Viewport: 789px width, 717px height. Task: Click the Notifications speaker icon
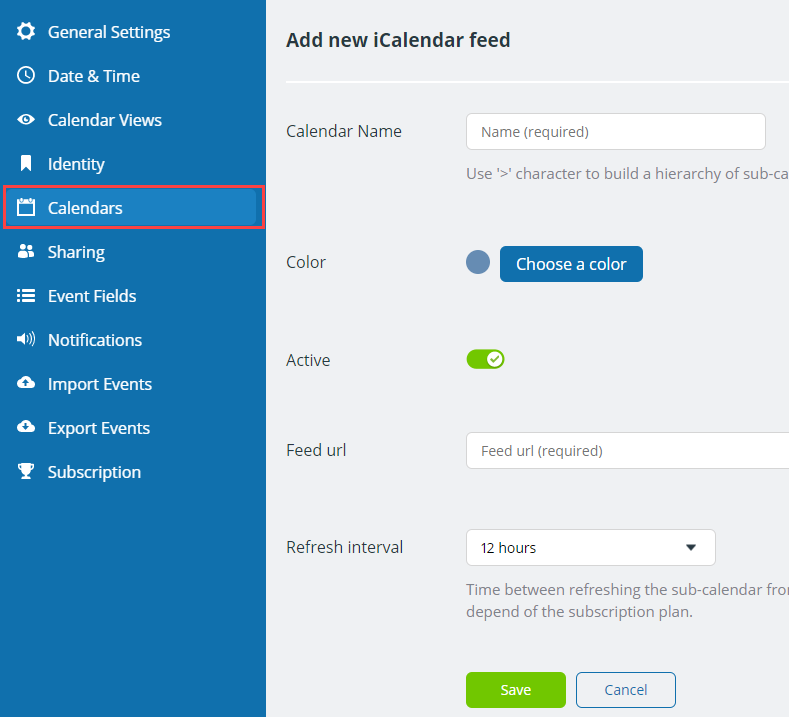(x=26, y=339)
